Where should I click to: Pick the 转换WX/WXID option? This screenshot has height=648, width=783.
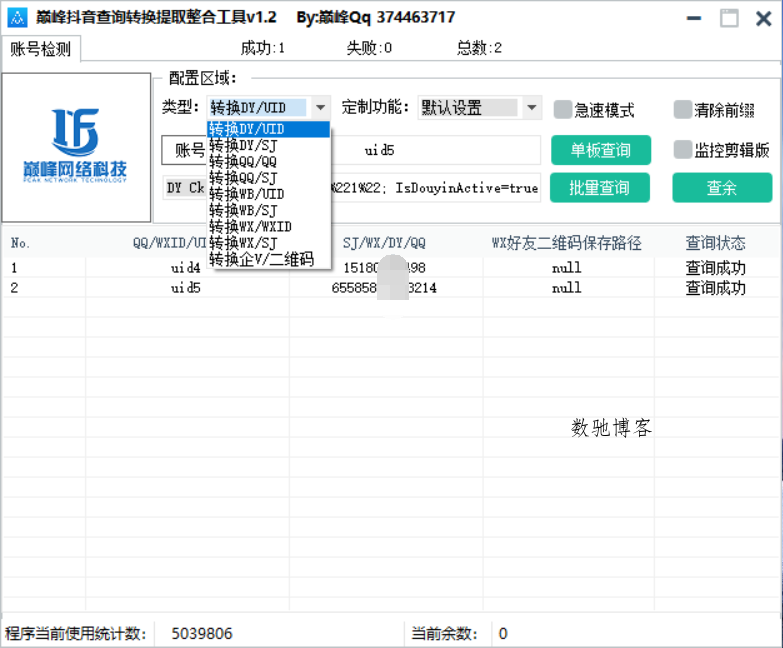coord(269,227)
